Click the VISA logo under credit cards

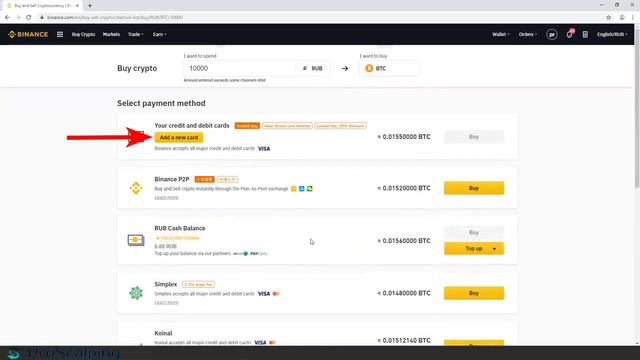pos(264,149)
